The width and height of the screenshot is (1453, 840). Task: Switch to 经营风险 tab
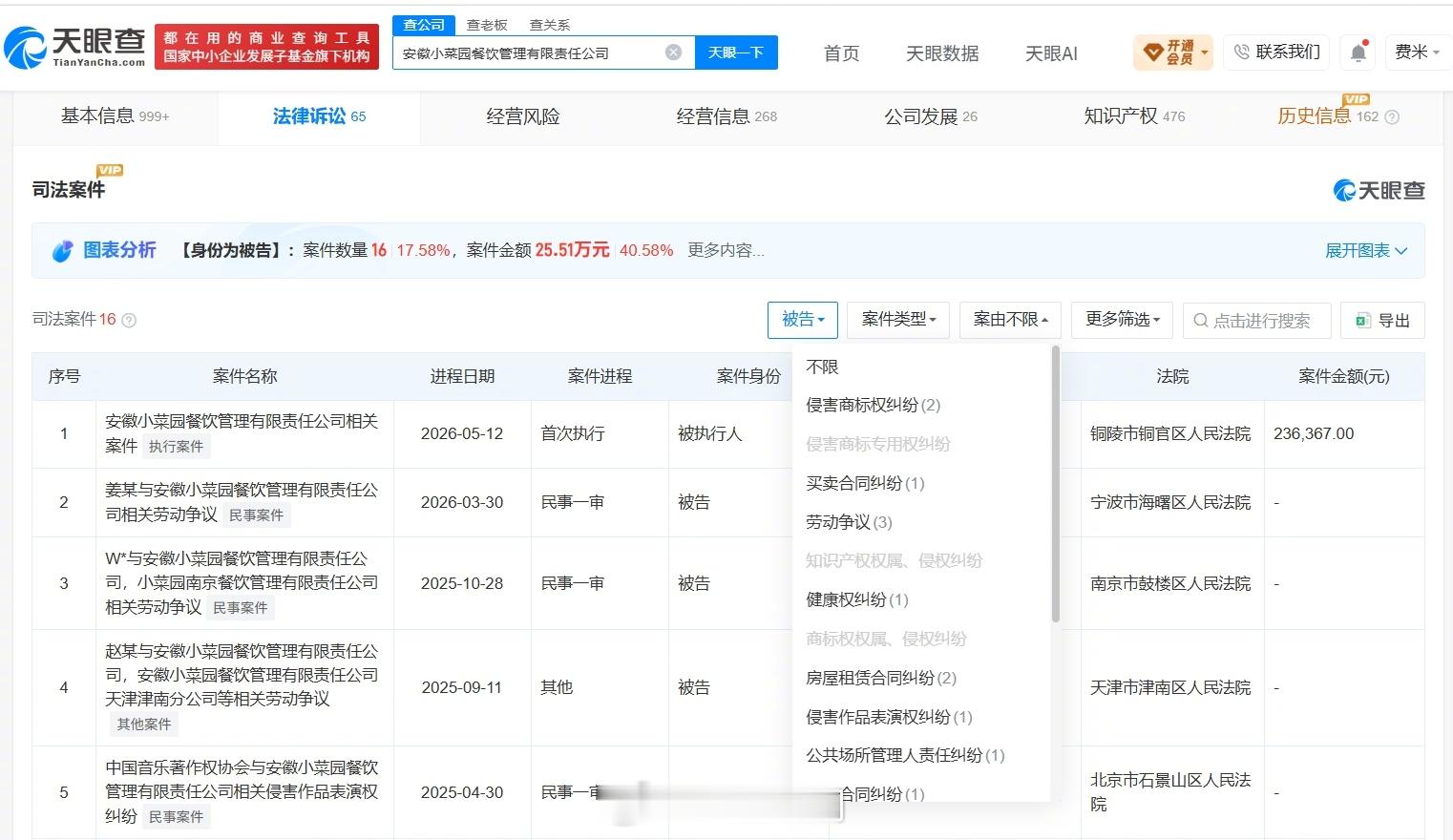523,116
